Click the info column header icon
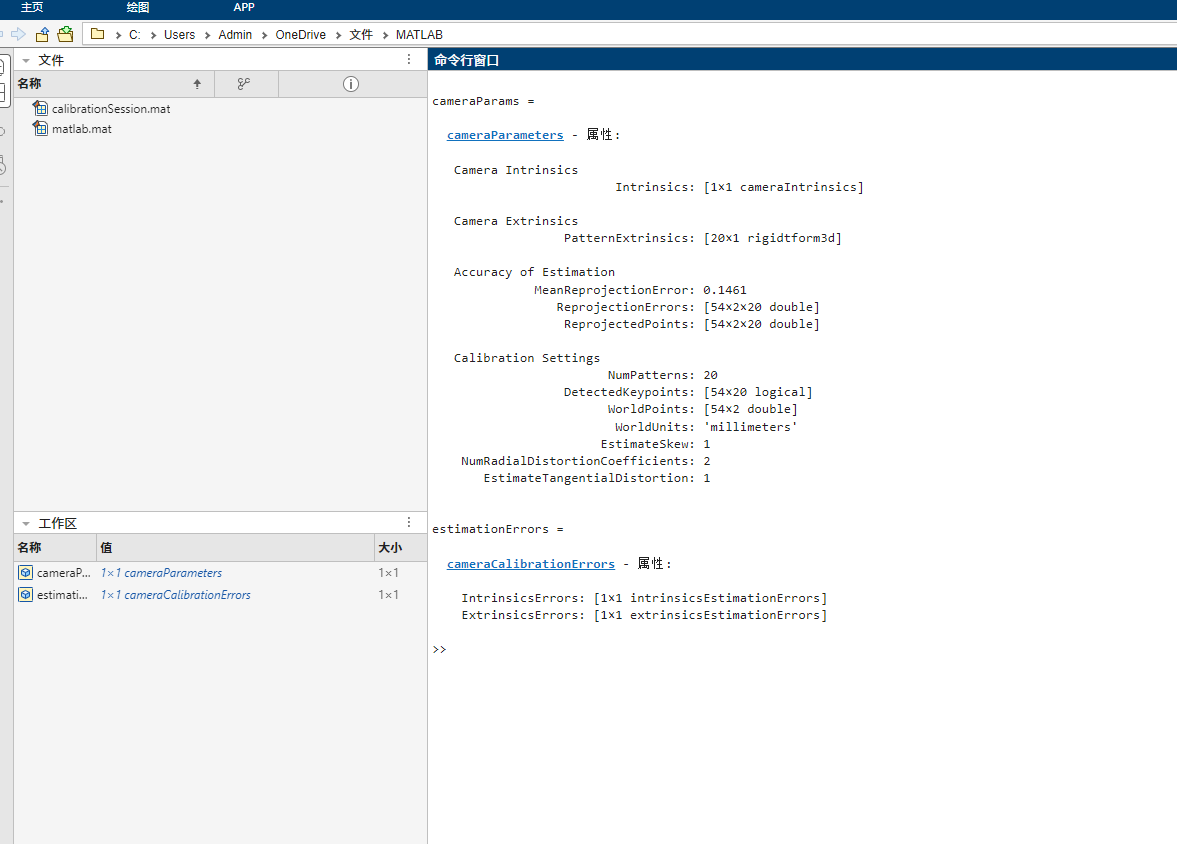Viewport: 1177px width, 844px height. click(x=351, y=84)
